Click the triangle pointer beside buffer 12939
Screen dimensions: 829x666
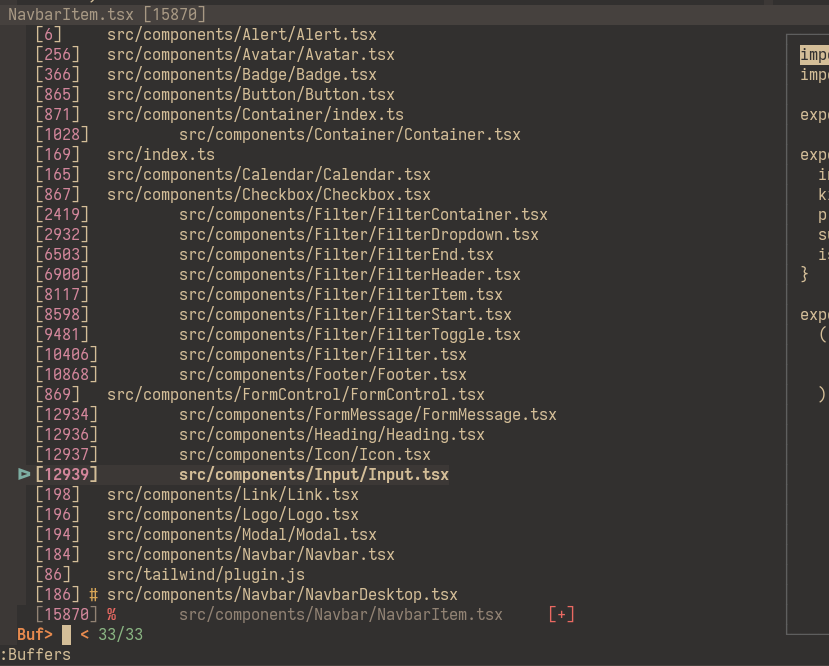(x=24, y=474)
